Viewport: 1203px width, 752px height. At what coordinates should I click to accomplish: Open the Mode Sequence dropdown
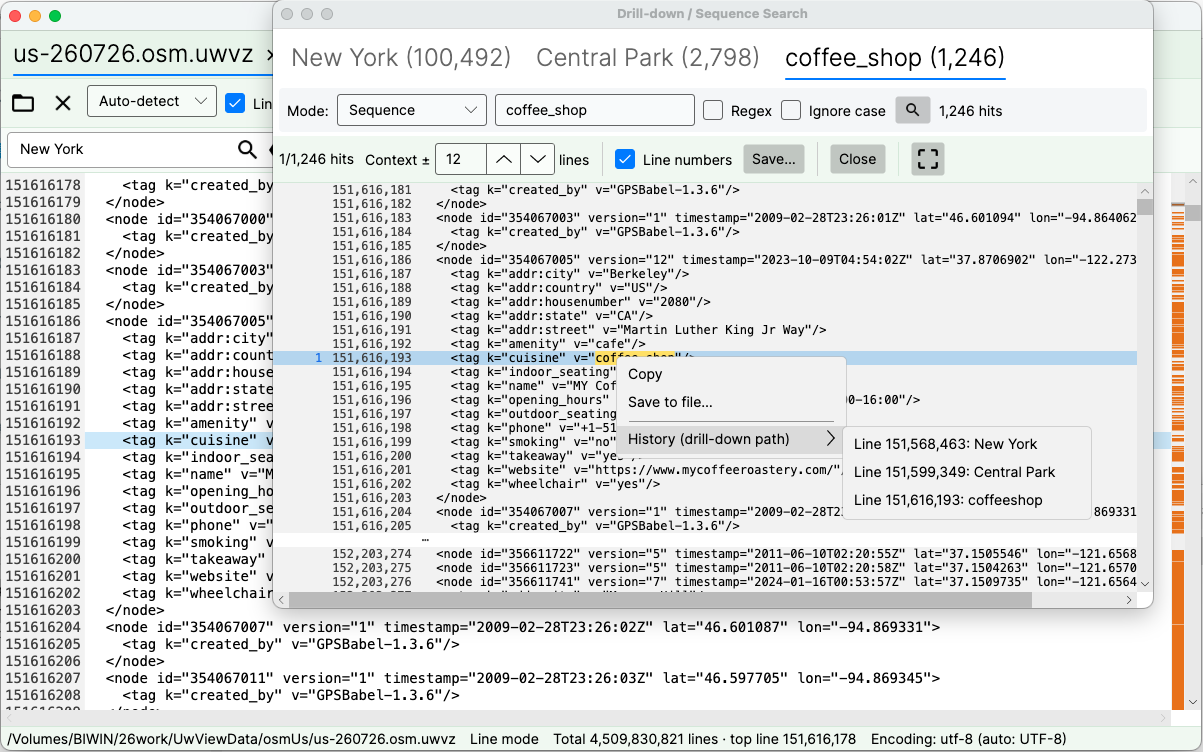(411, 110)
